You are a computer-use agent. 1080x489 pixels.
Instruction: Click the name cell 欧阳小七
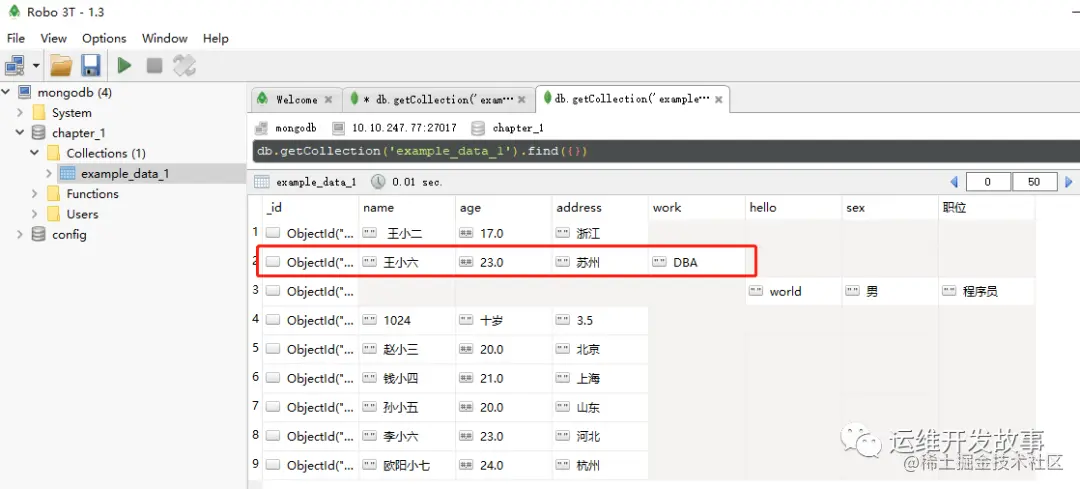click(x=406, y=465)
